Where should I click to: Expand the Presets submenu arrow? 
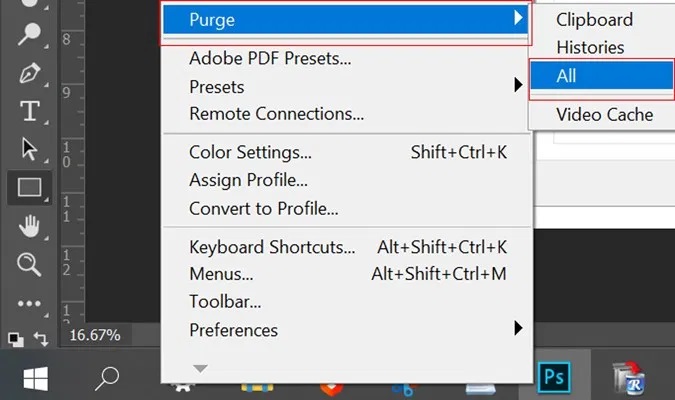point(518,85)
